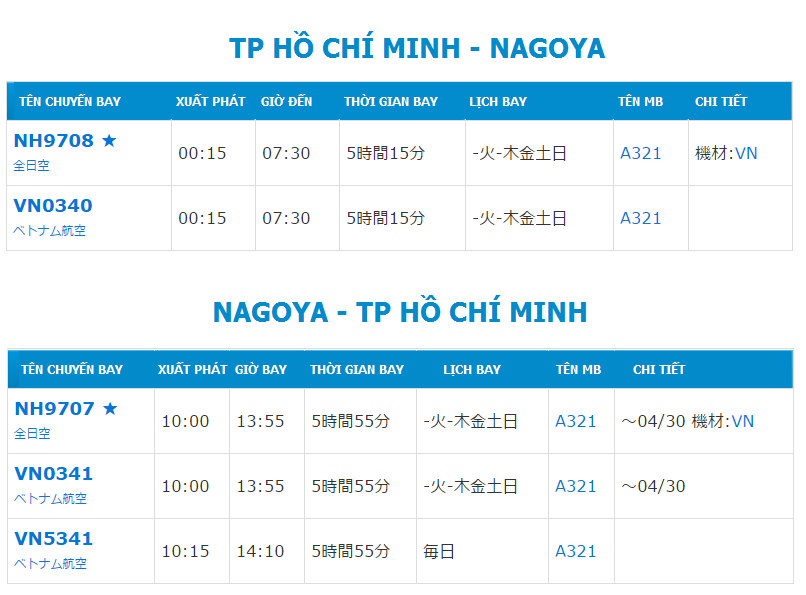Click the VN equipment link in NH9707 row

coord(743,421)
